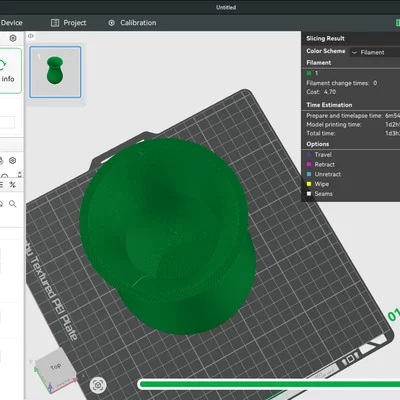Open the process settings gear icon
Image resolution: width=400 pixels, height=400 pixels.
(13, 161)
